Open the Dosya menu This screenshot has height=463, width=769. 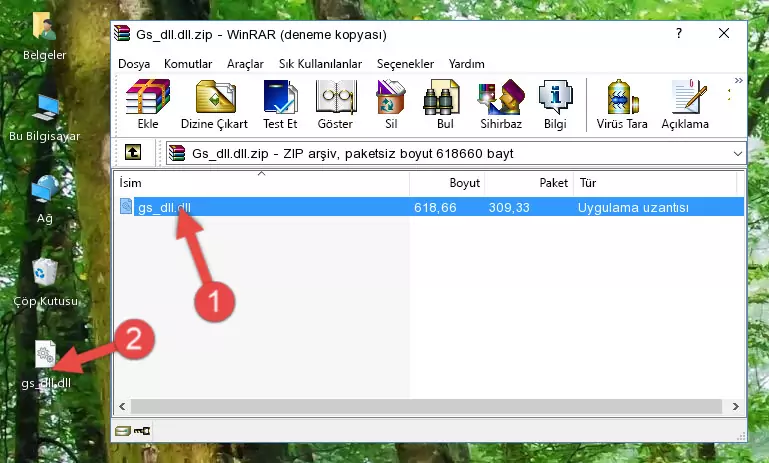(134, 64)
